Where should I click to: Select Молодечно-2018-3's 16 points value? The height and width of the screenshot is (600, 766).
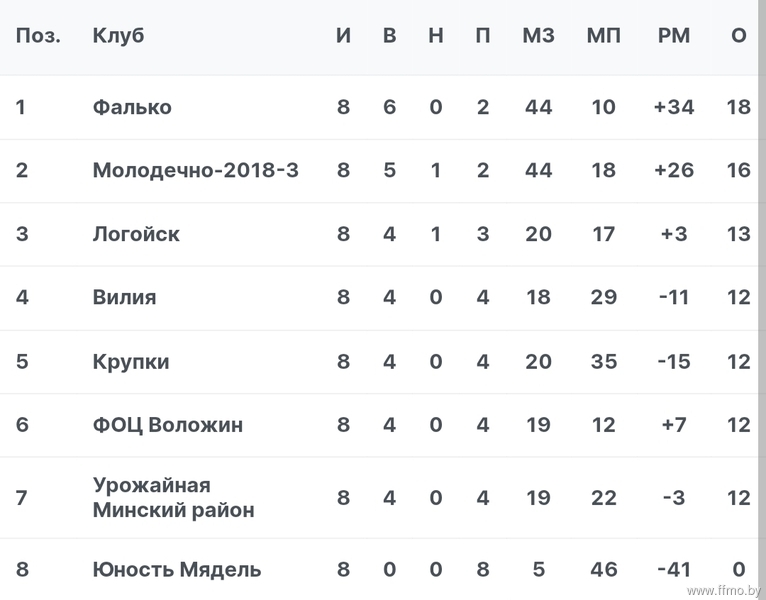click(739, 170)
